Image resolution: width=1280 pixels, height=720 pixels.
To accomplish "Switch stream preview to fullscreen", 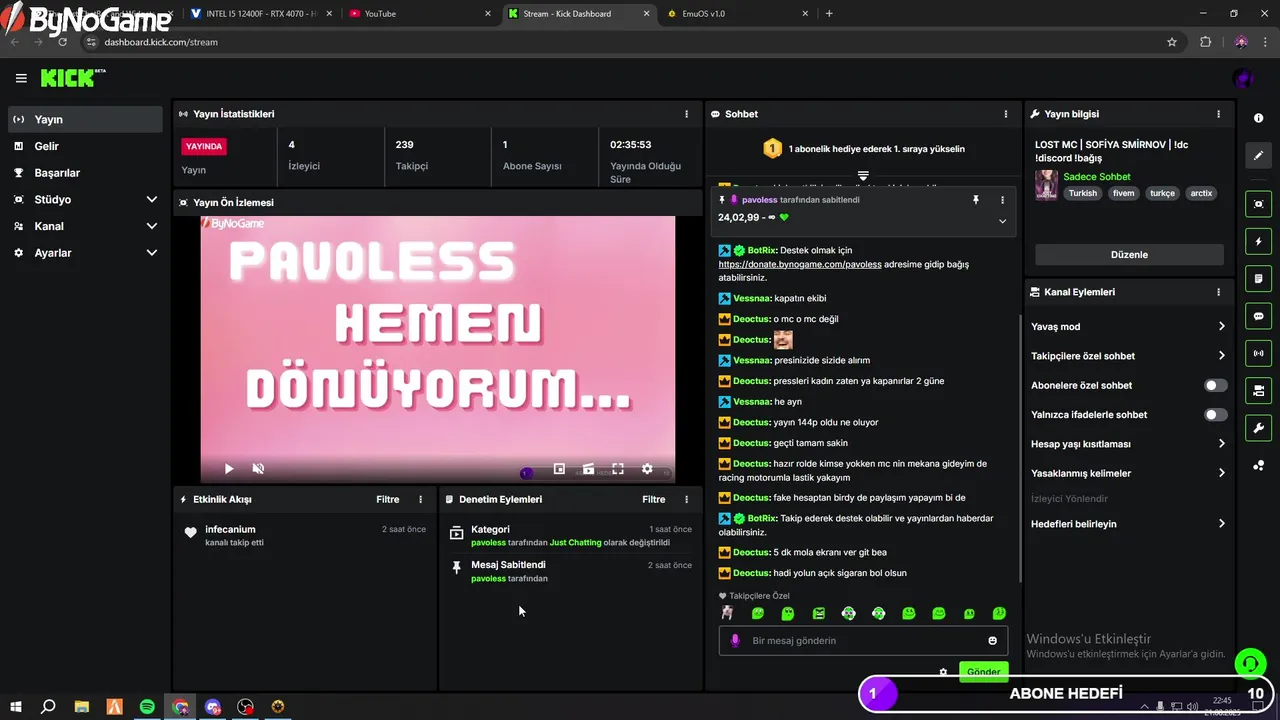I will coord(618,468).
